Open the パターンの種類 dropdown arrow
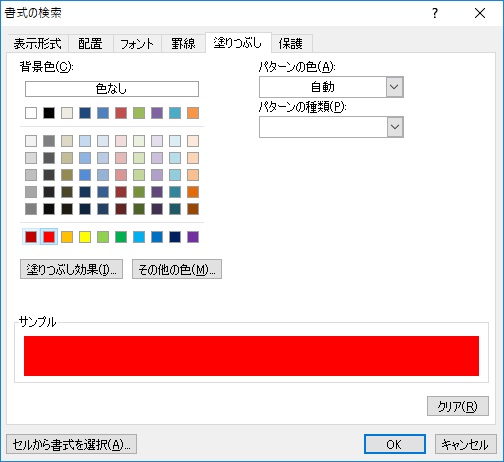Image resolution: width=504 pixels, height=462 pixels. pos(395,127)
